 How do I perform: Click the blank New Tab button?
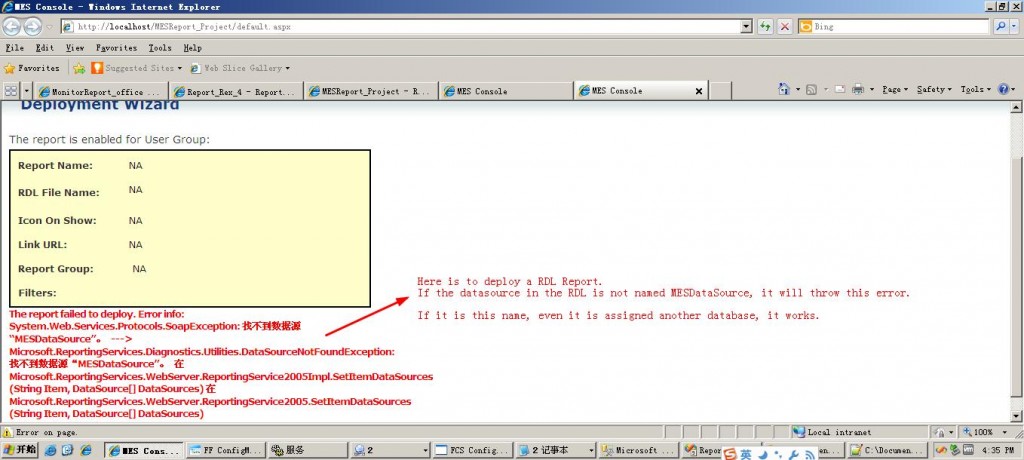tap(720, 91)
